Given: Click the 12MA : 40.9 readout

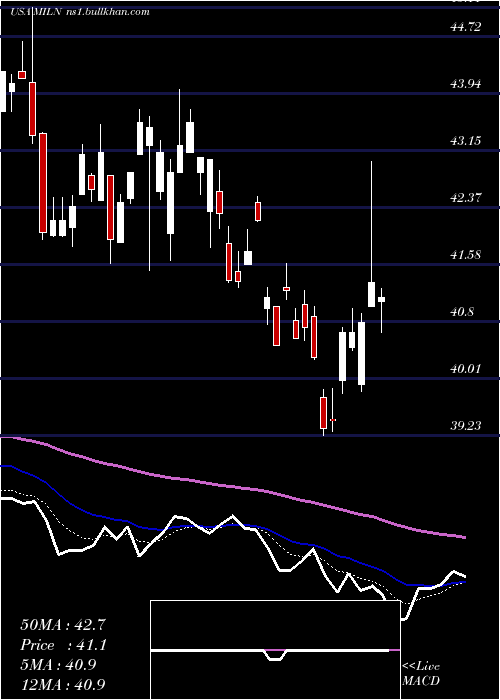Looking at the screenshot, I should (63, 684).
